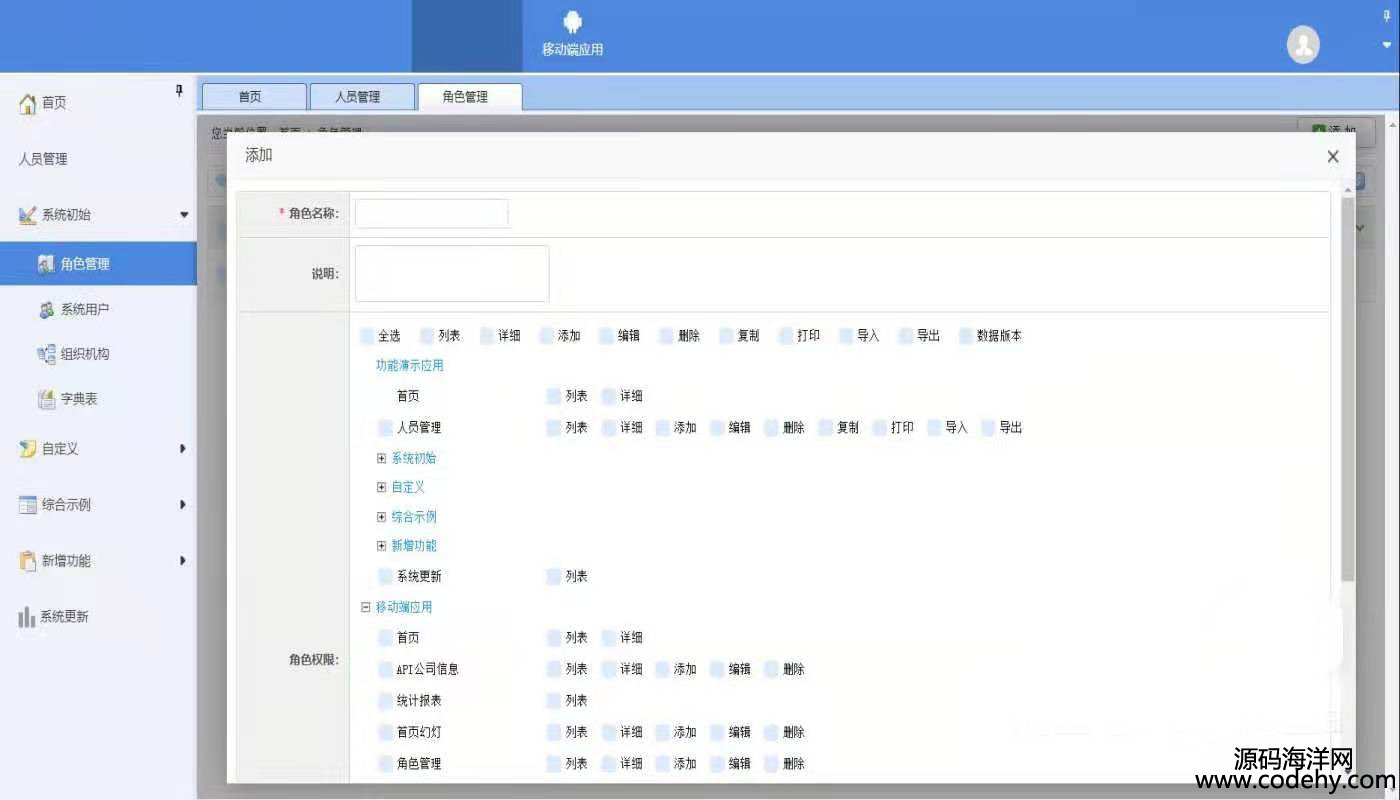1400x800 pixels.
Task: Tick 人员管理 row 打印 checkbox
Action: click(881, 428)
